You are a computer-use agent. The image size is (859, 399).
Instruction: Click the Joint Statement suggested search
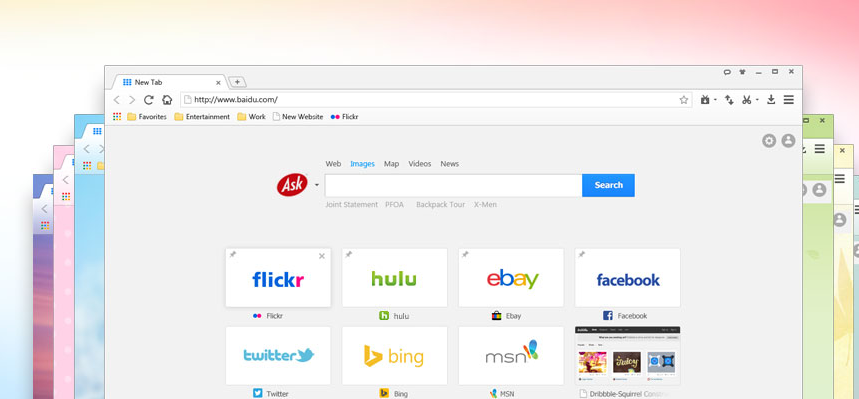[x=352, y=204]
